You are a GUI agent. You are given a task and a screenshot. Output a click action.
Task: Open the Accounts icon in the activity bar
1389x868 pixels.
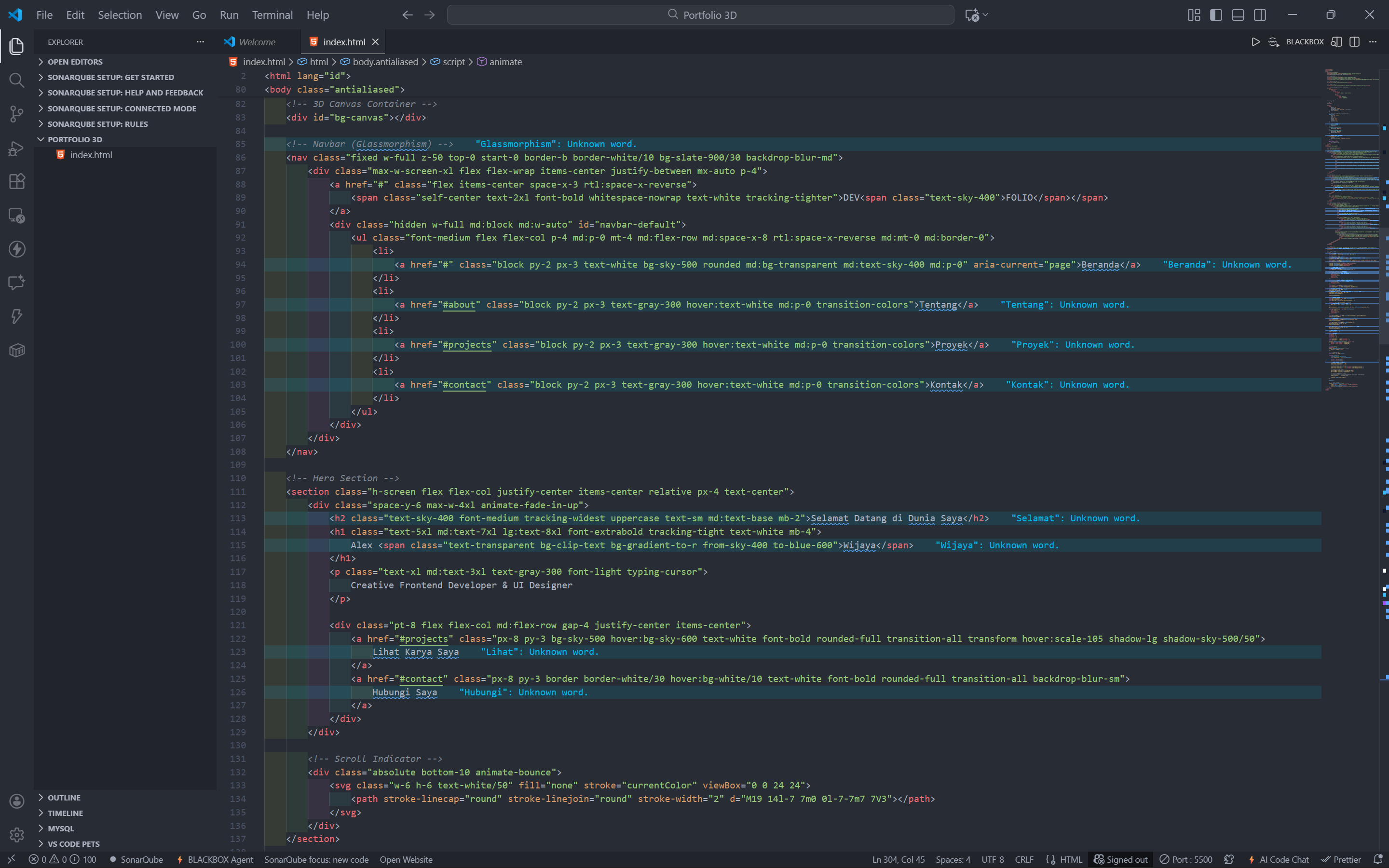pyautogui.click(x=16, y=800)
